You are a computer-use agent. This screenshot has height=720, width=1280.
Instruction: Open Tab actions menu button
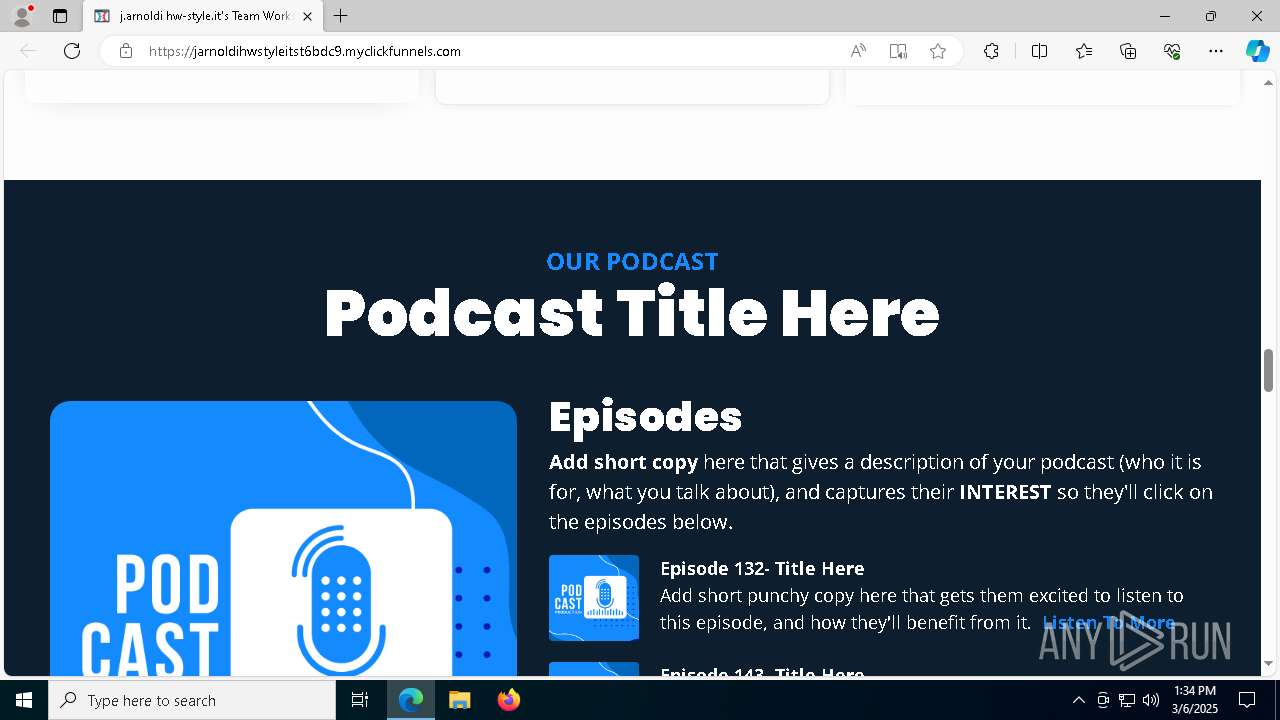[60, 16]
